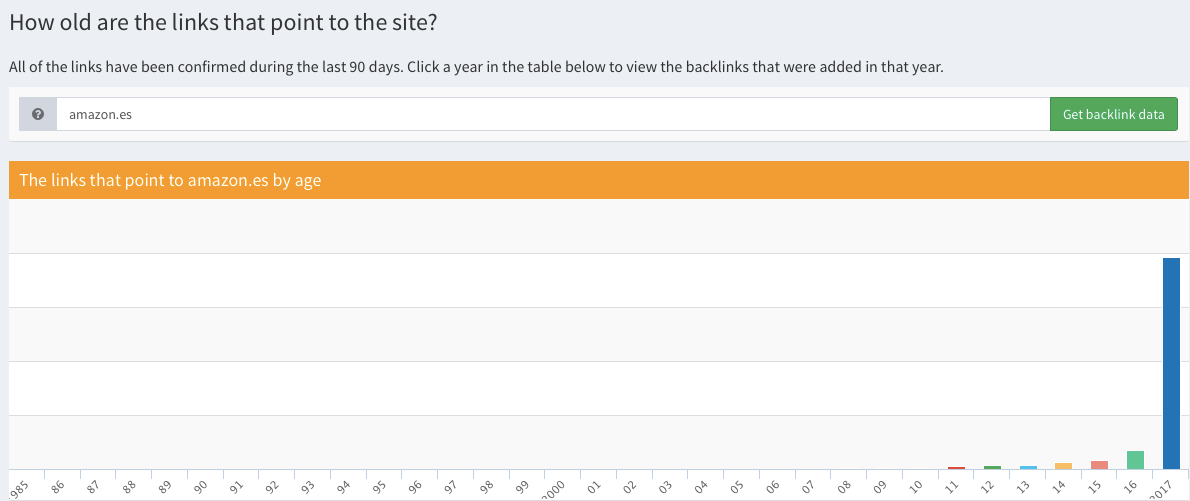Click the light blue 13 bar
Viewport: 1190px width, 501px height.
(x=1028, y=467)
